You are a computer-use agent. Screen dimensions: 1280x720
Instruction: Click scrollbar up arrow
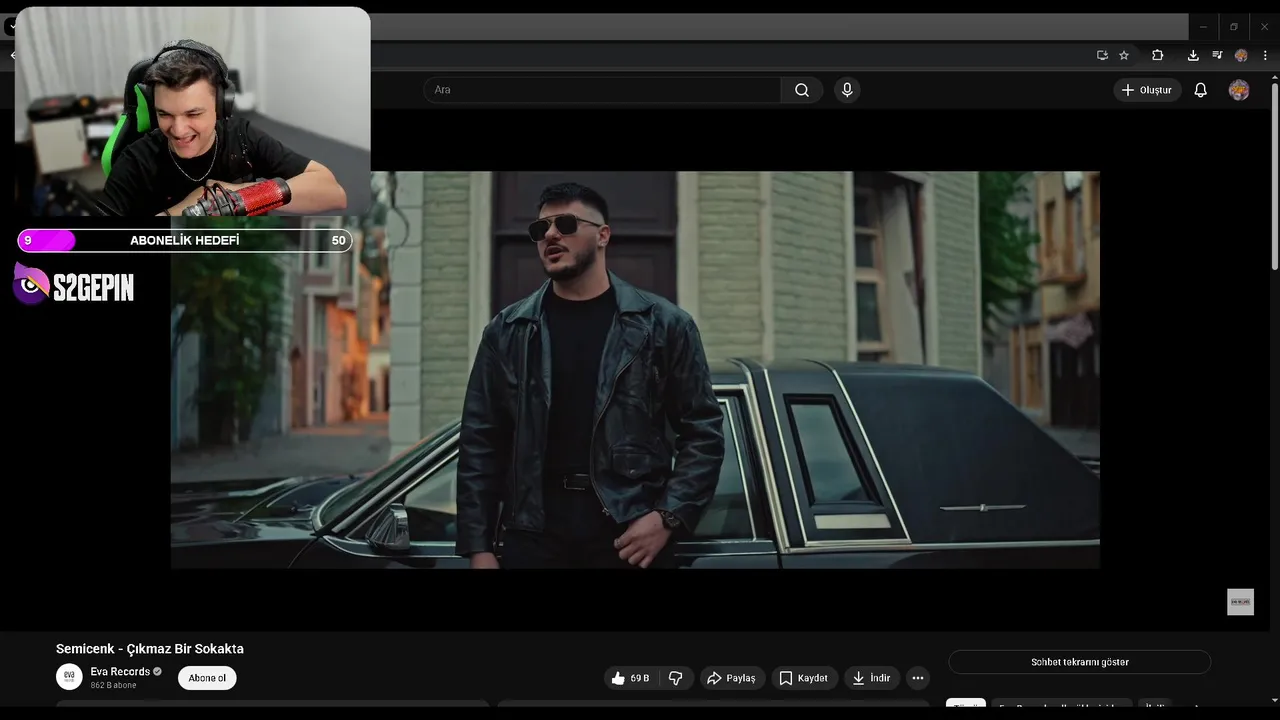(x=1274, y=78)
